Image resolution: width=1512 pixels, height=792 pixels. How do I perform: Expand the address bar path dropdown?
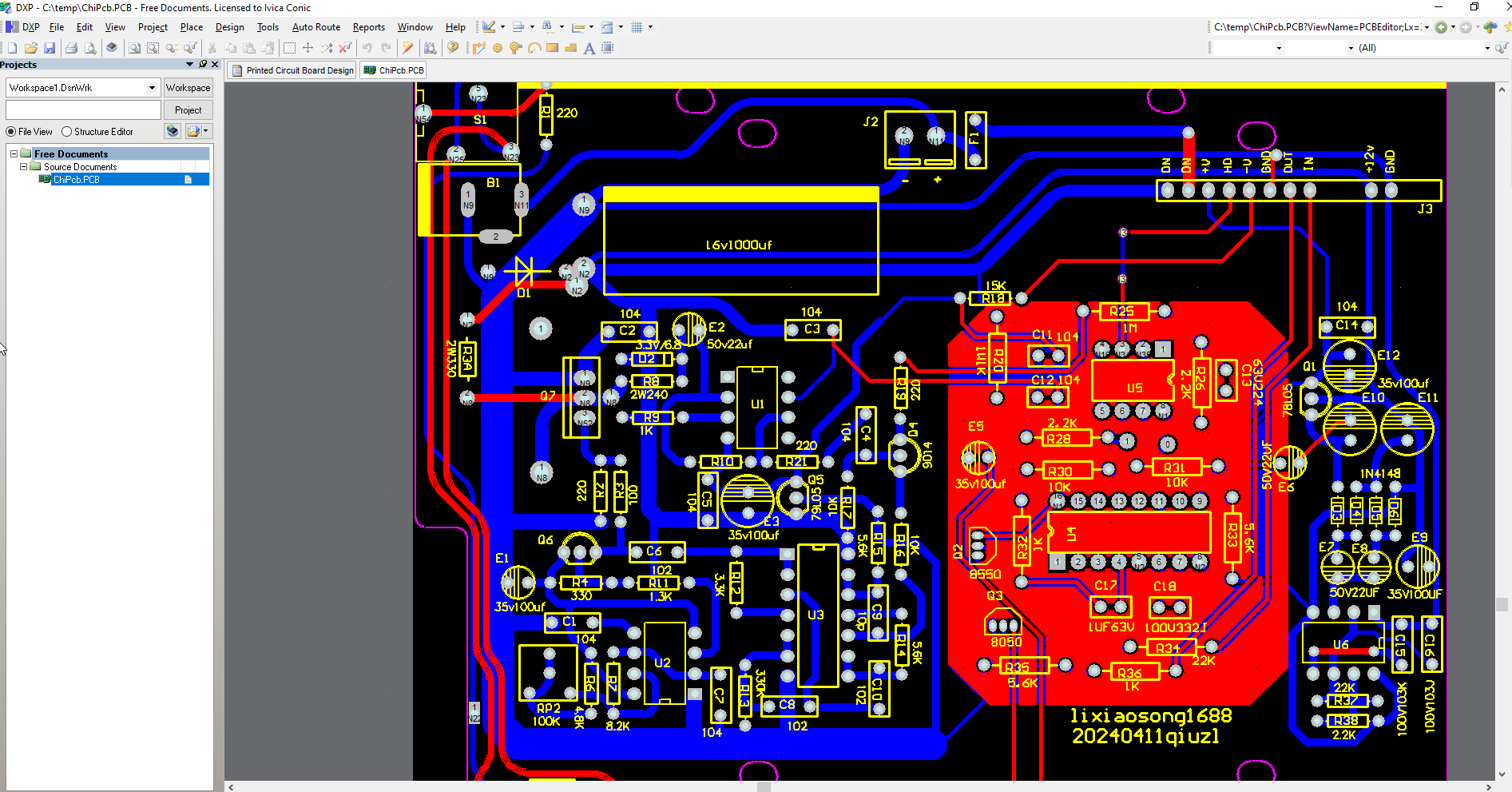(1427, 27)
